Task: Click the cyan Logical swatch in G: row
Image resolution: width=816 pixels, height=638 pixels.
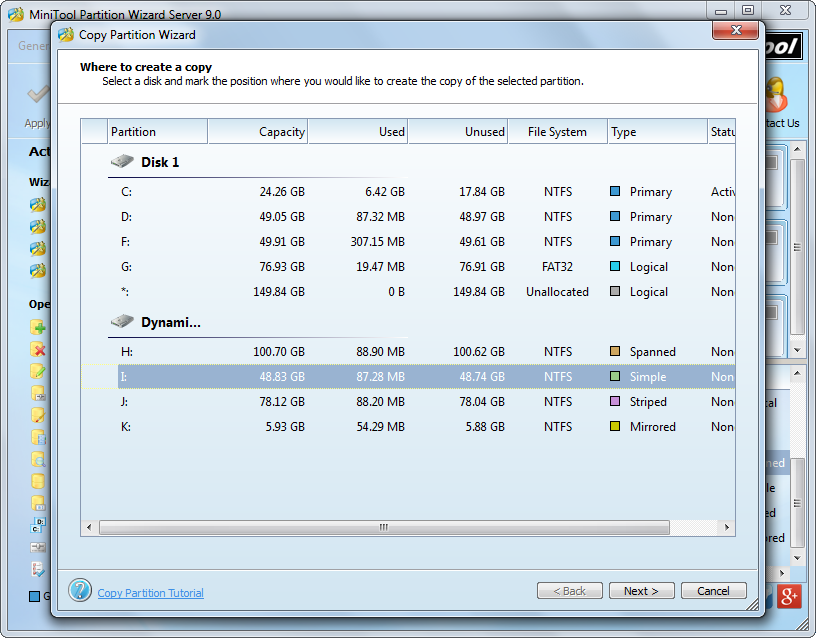Action: [x=615, y=266]
